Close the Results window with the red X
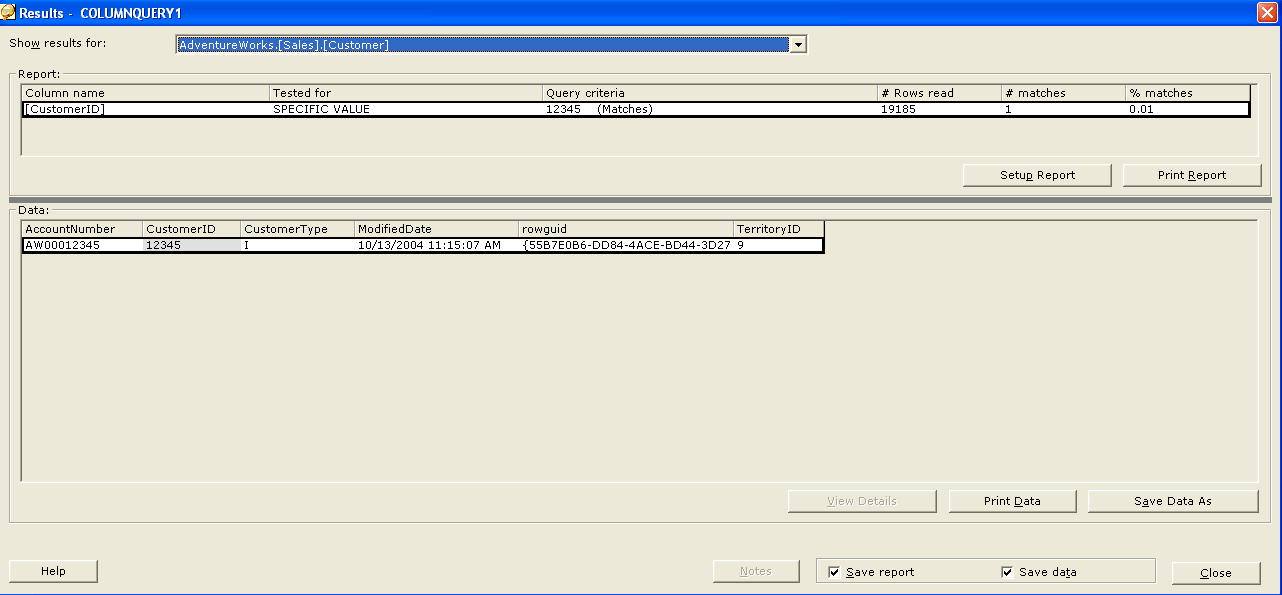1282x595 pixels. coord(1267,12)
